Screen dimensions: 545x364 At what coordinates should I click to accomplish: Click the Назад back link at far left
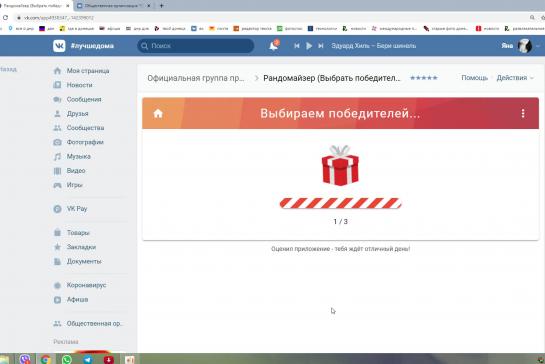coord(8,70)
